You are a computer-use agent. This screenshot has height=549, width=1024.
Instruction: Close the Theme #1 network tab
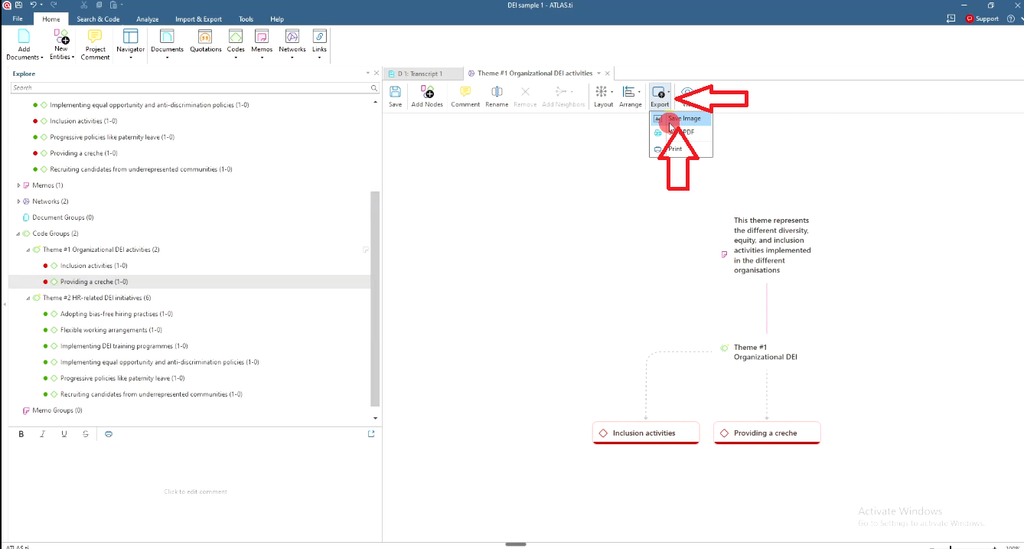(x=607, y=73)
